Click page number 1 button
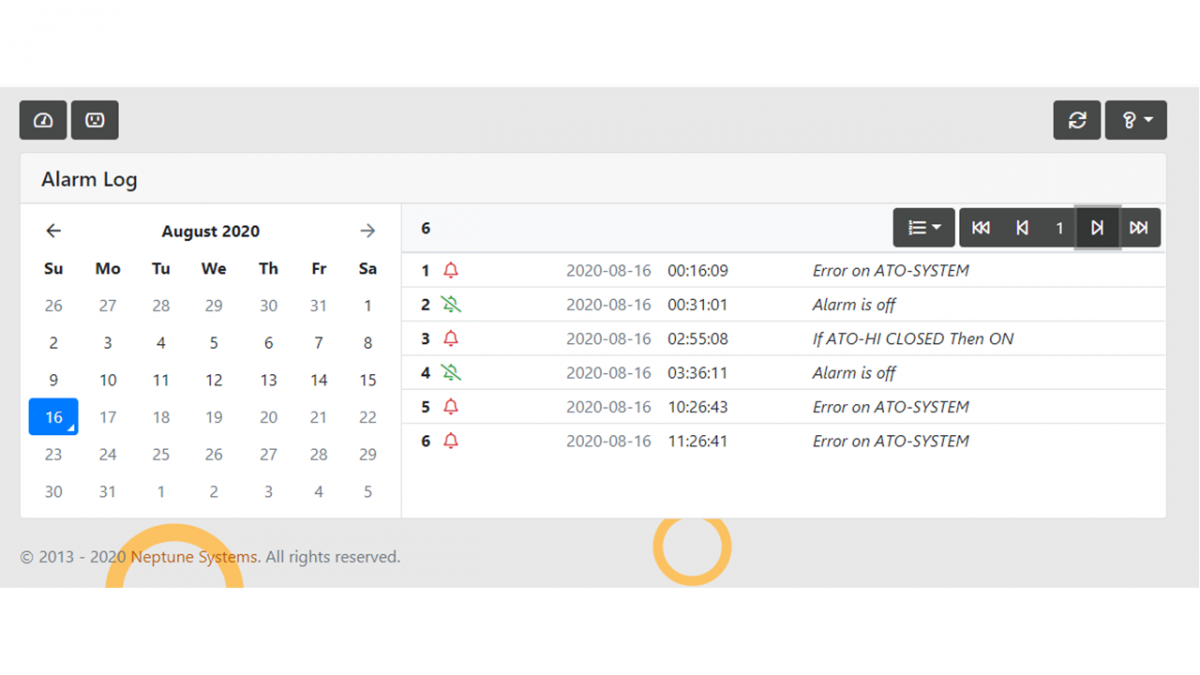1200x675 pixels. [1059, 228]
